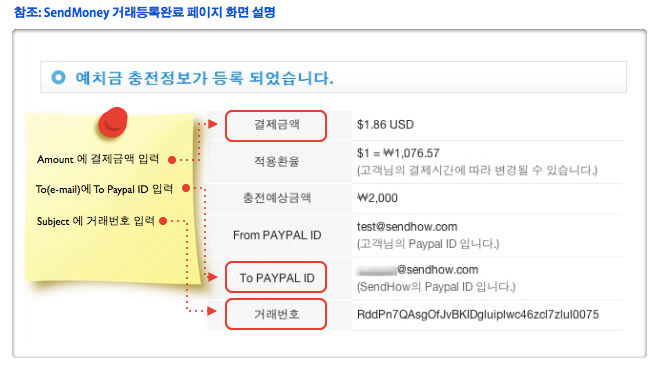Click the 'From PAYPAL ID' label
660x388 pixels.
pyautogui.click(x=277, y=235)
